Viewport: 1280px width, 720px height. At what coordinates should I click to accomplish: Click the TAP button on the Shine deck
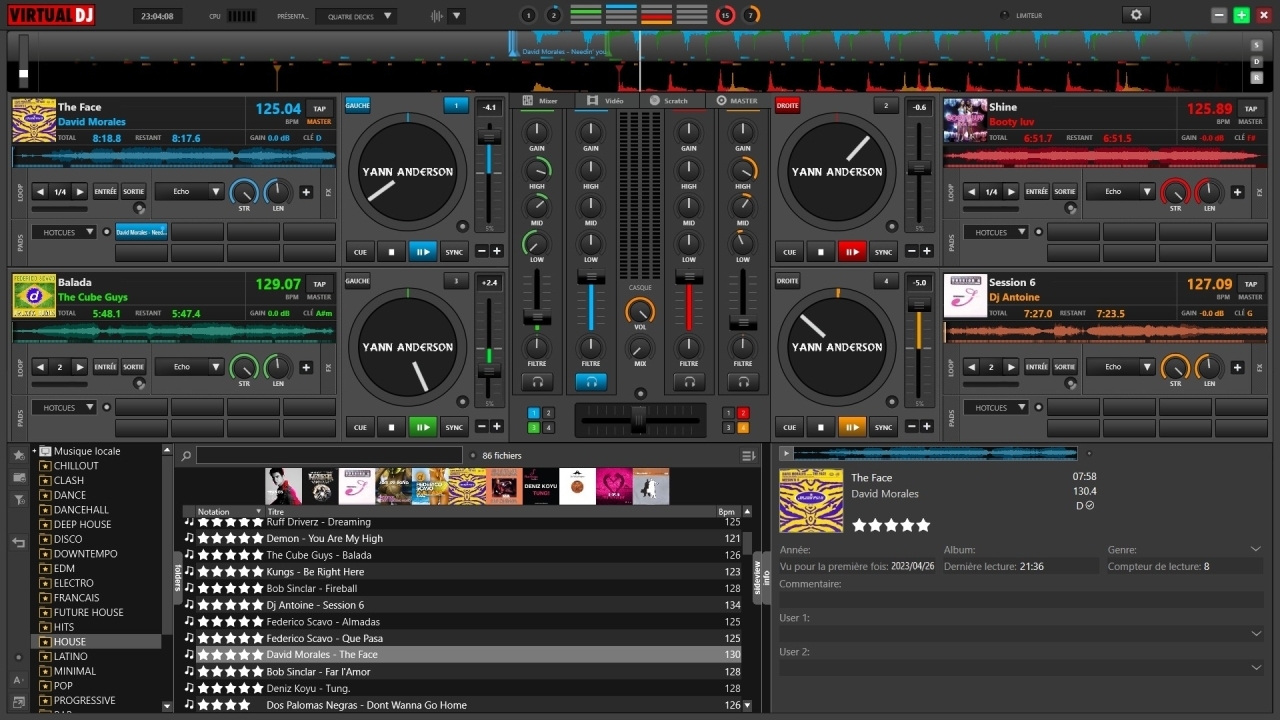tap(1250, 108)
